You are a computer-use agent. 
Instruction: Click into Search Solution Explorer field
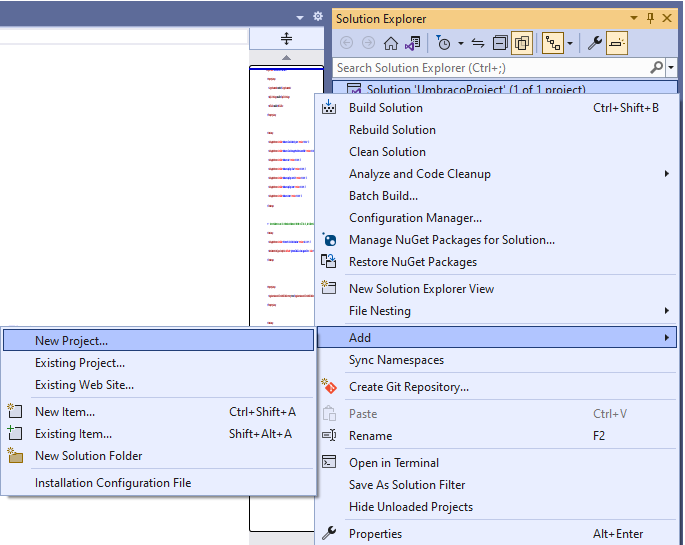(491, 68)
